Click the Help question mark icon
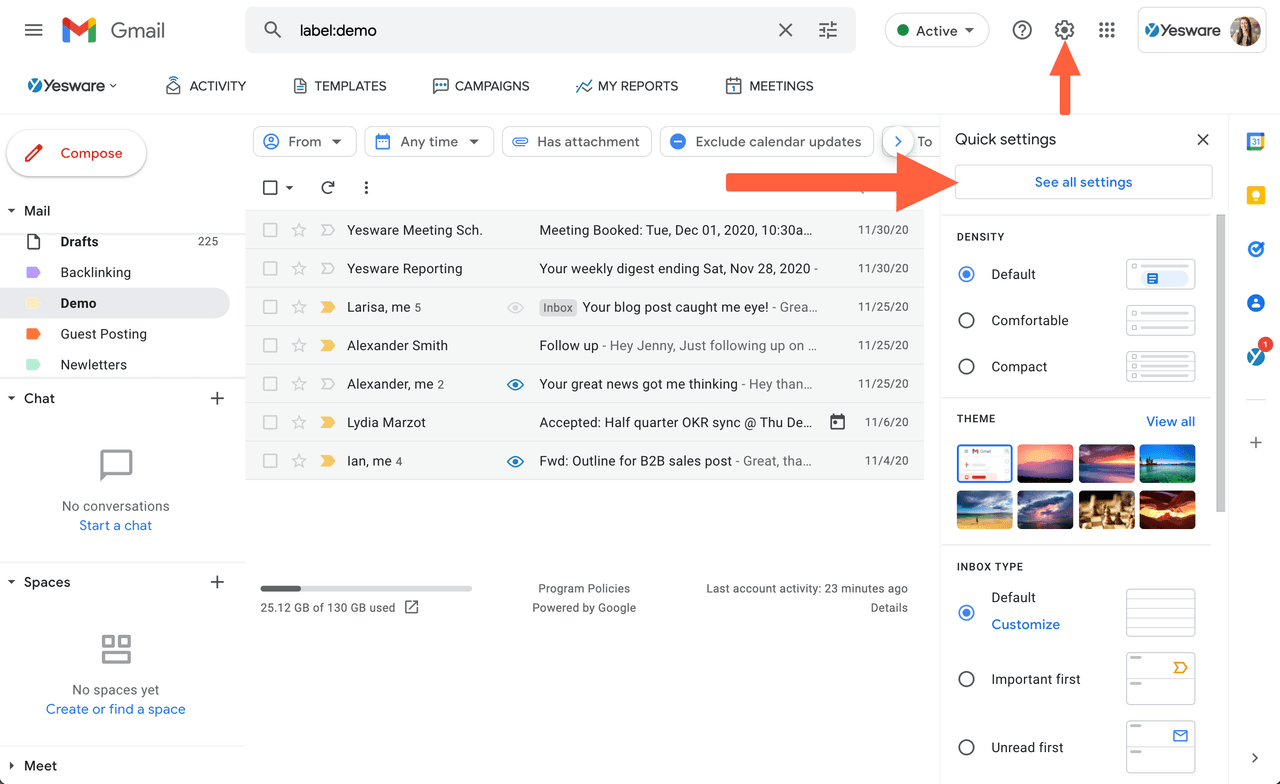 1022,30
